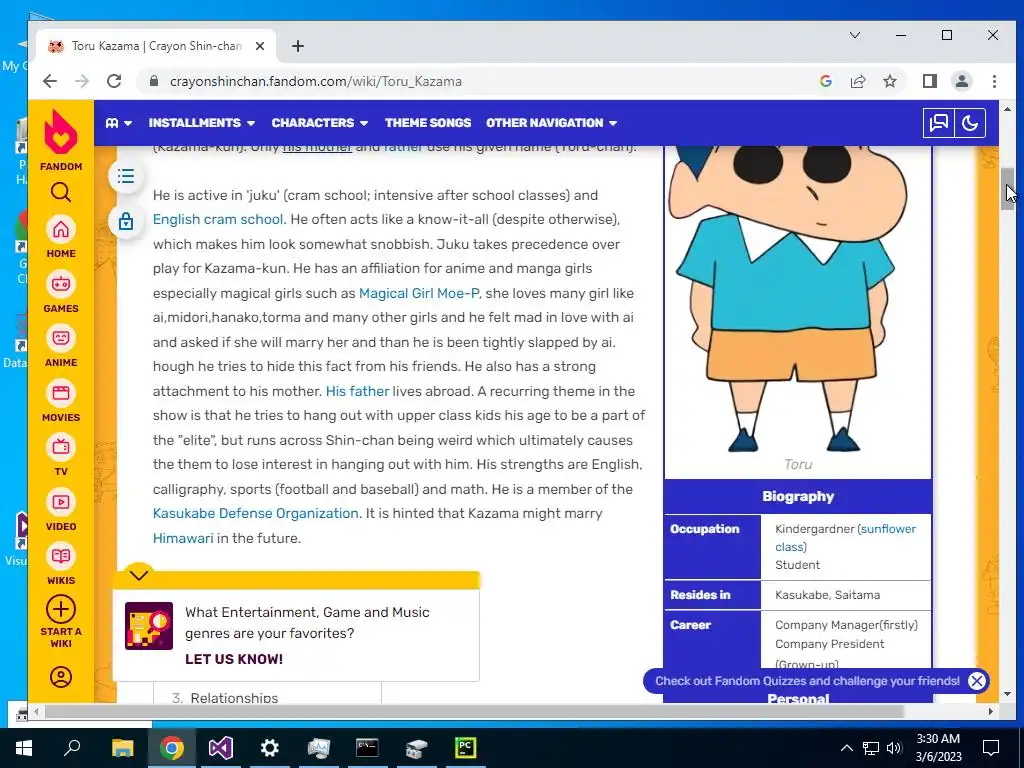Click the page lock icon
Image resolution: width=1024 pixels, height=768 pixels.
(x=126, y=221)
